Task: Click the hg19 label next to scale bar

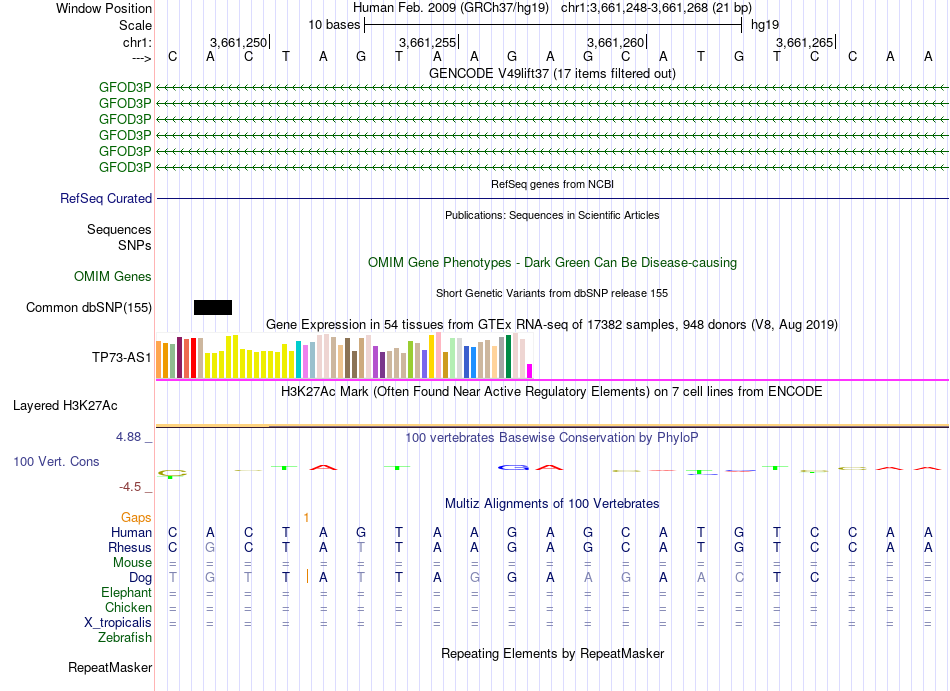Action: [765, 25]
